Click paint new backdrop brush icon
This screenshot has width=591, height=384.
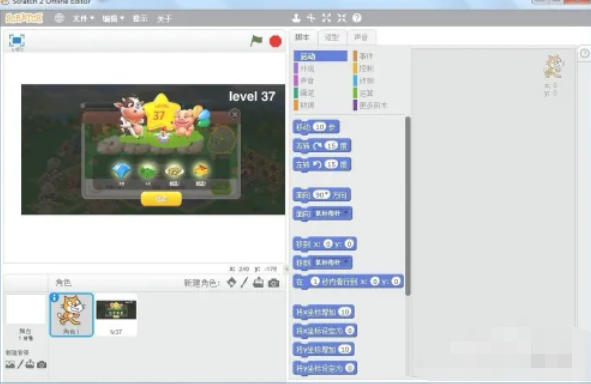point(20,364)
